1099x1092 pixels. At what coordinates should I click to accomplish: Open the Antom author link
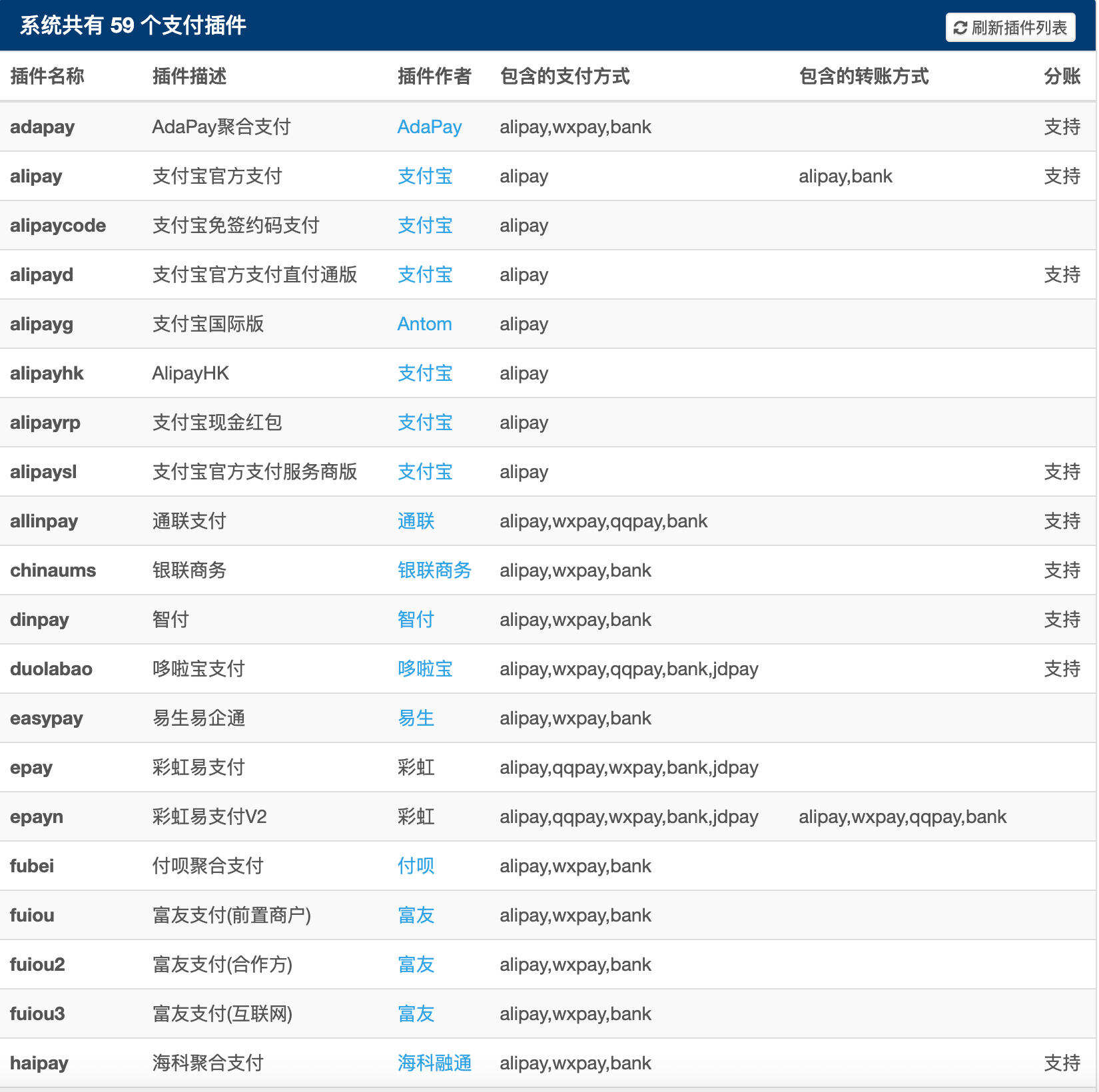tap(424, 324)
